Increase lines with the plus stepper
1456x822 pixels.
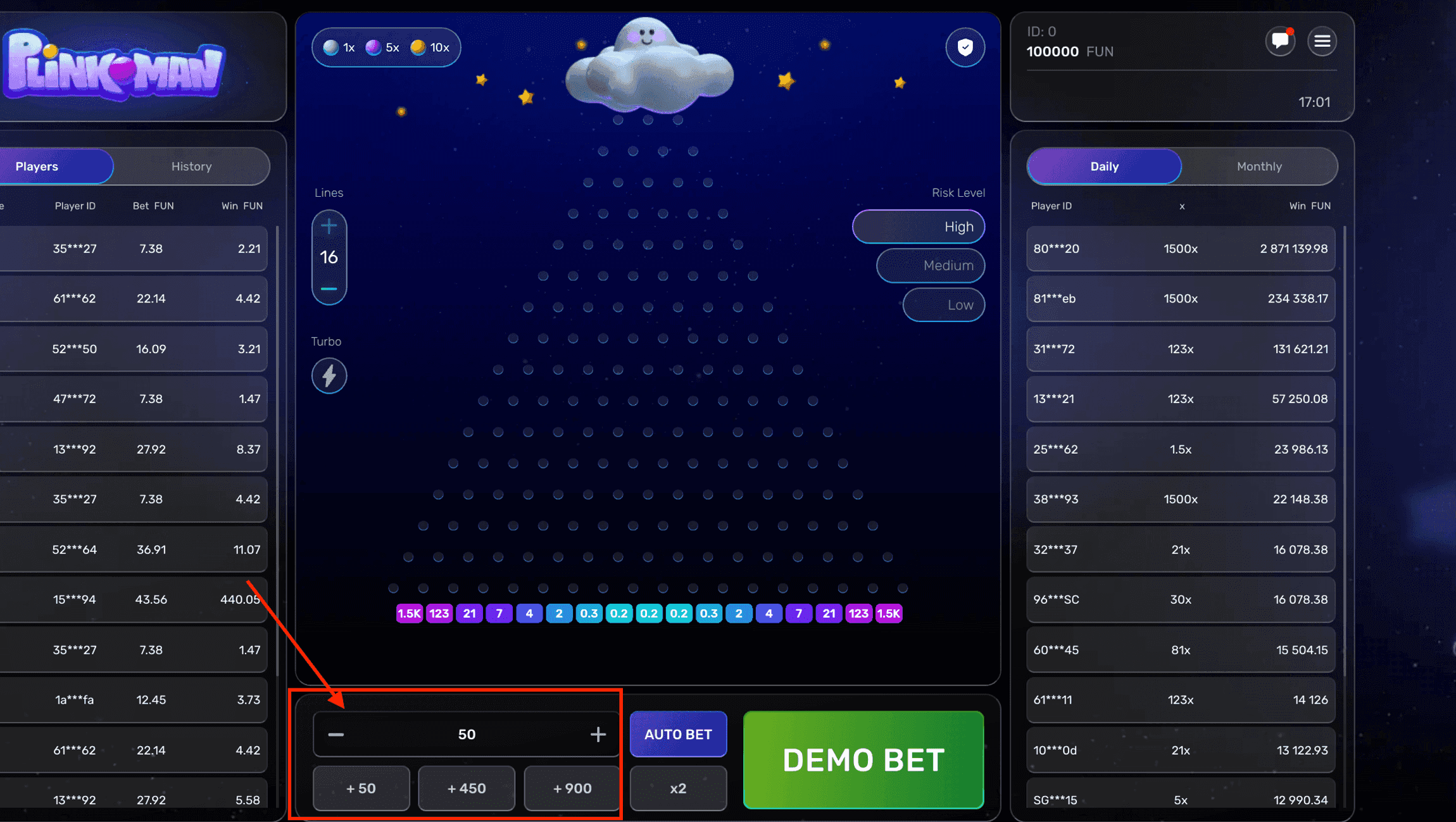329,226
